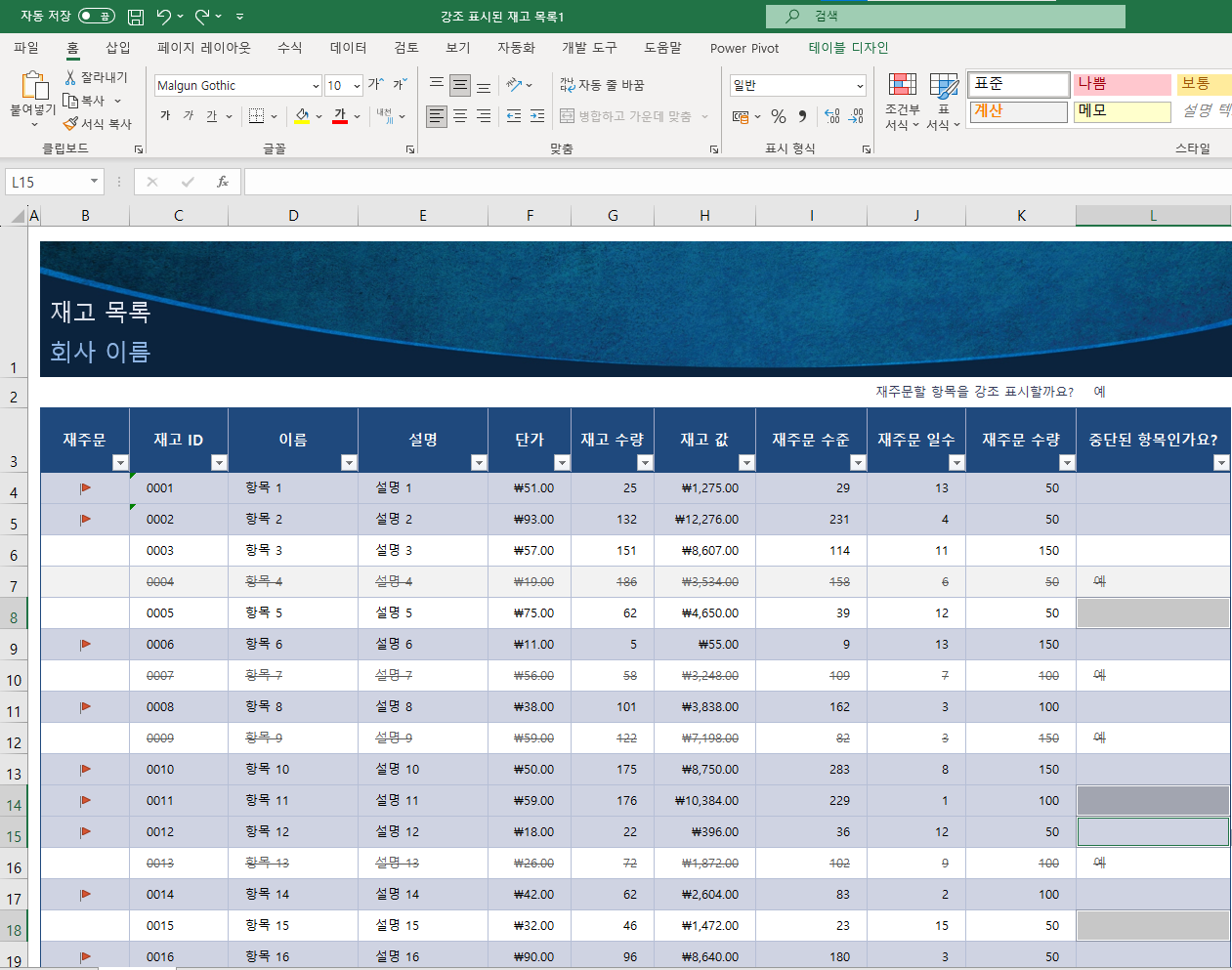The image size is (1232, 970).
Task: Open filter dropdown for 중단된 항목인가요? column
Action: coord(1221,463)
